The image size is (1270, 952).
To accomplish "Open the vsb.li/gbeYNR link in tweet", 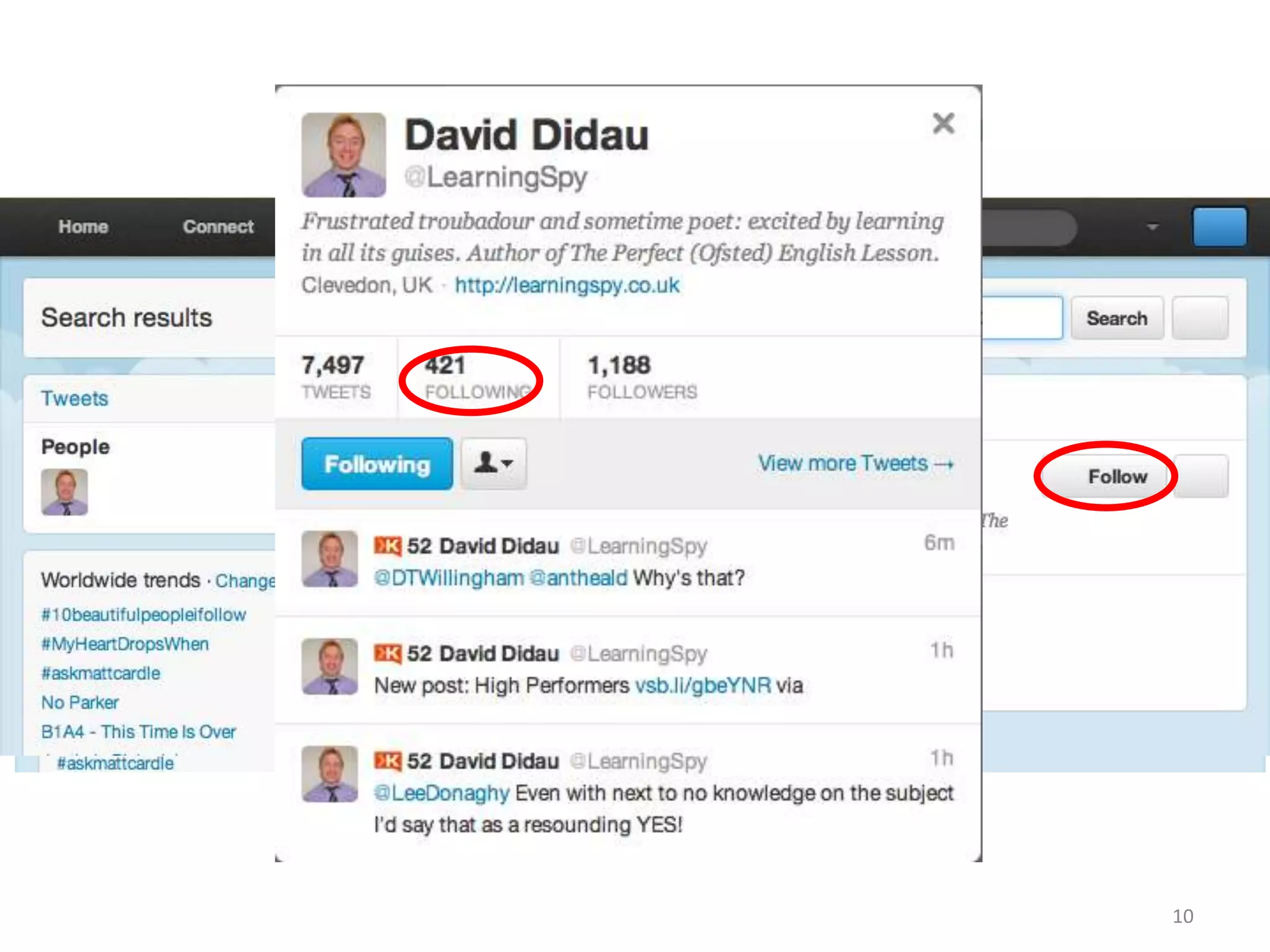I will pos(703,685).
